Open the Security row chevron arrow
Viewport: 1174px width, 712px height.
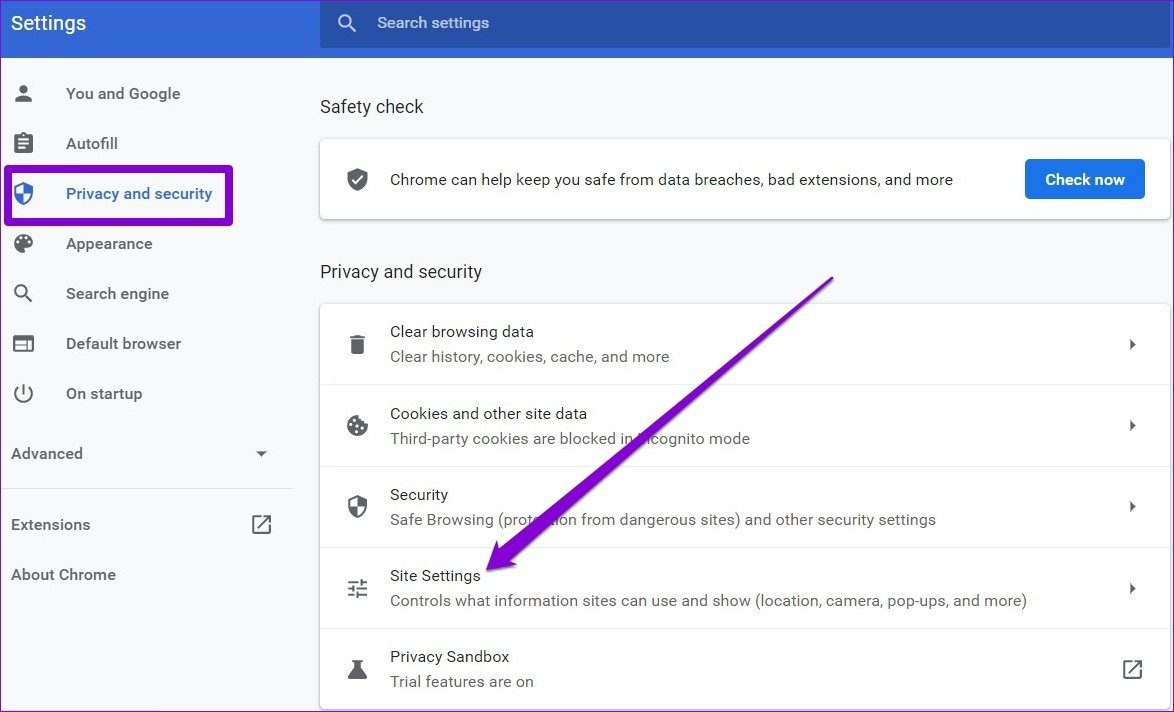pos(1133,507)
